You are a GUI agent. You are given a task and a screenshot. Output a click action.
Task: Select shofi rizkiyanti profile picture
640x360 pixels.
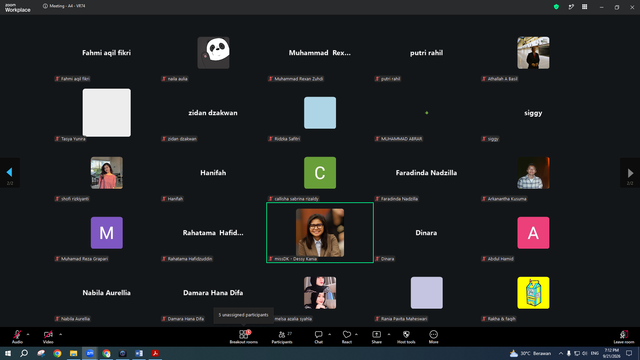107,173
